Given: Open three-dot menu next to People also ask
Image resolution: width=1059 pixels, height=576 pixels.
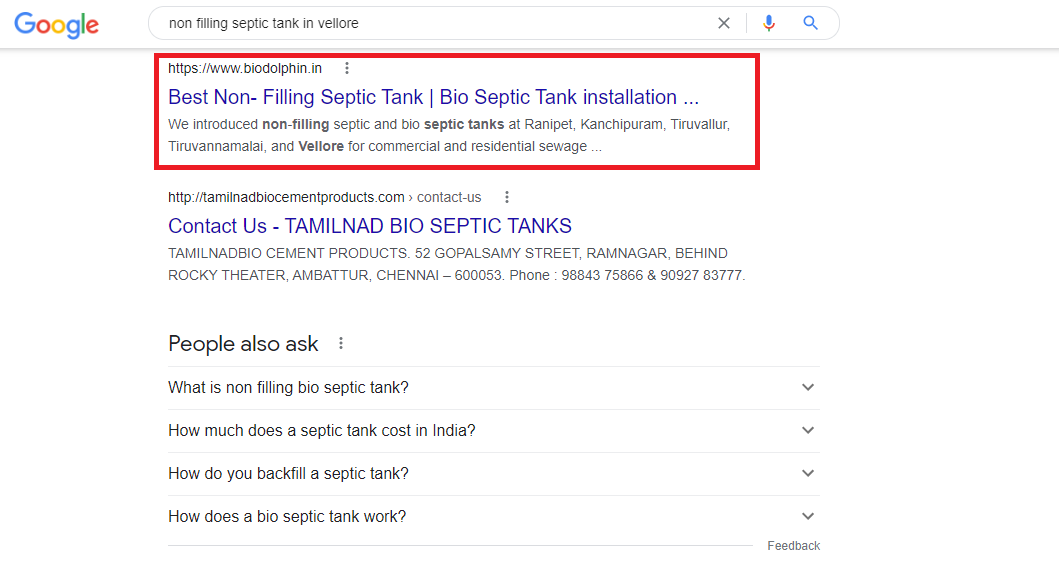Looking at the screenshot, I should point(341,344).
